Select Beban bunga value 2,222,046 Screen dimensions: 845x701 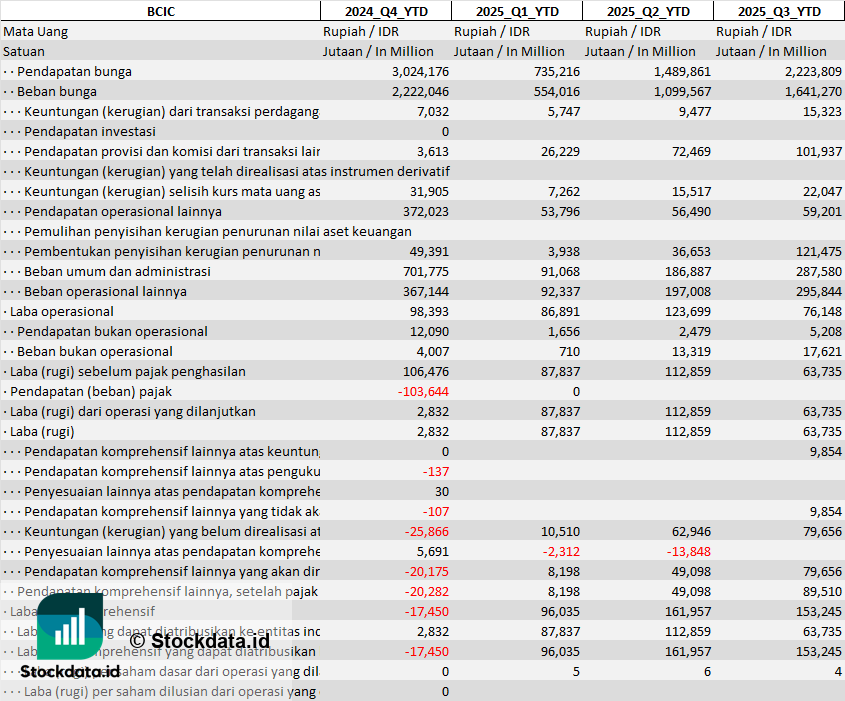point(420,92)
